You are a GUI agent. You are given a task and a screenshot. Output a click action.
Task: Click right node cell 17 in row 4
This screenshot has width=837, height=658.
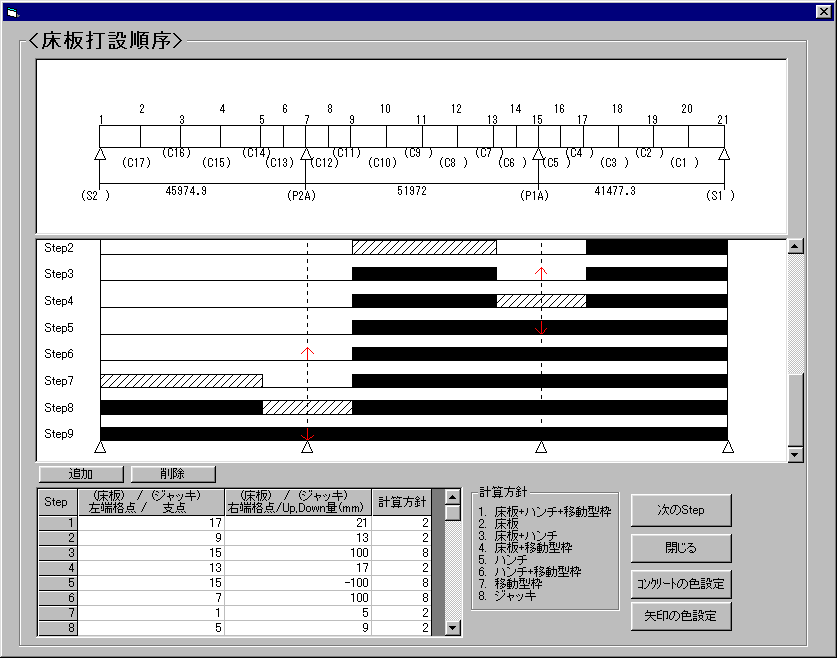click(298, 567)
